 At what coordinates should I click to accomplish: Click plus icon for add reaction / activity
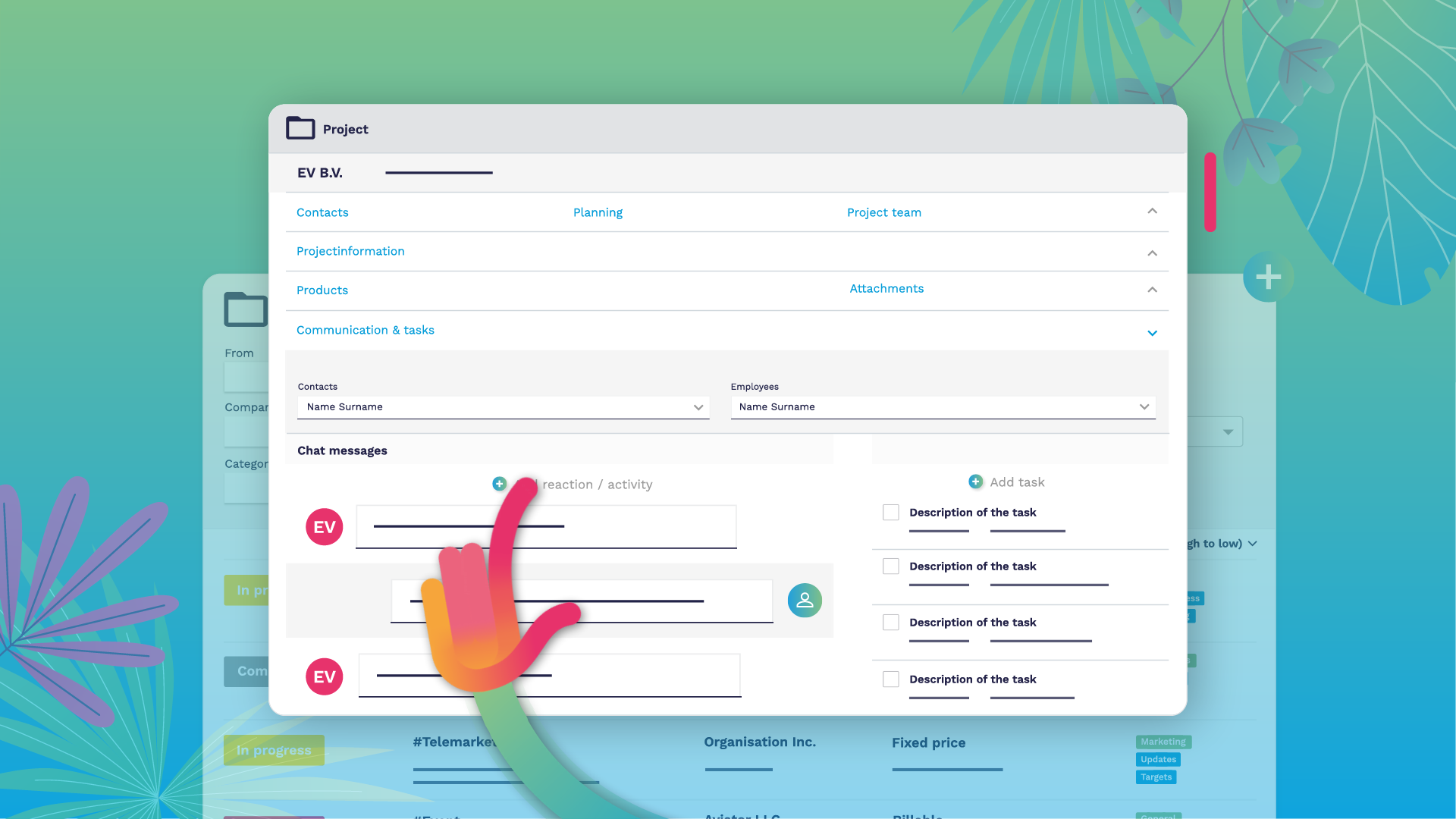tap(499, 484)
